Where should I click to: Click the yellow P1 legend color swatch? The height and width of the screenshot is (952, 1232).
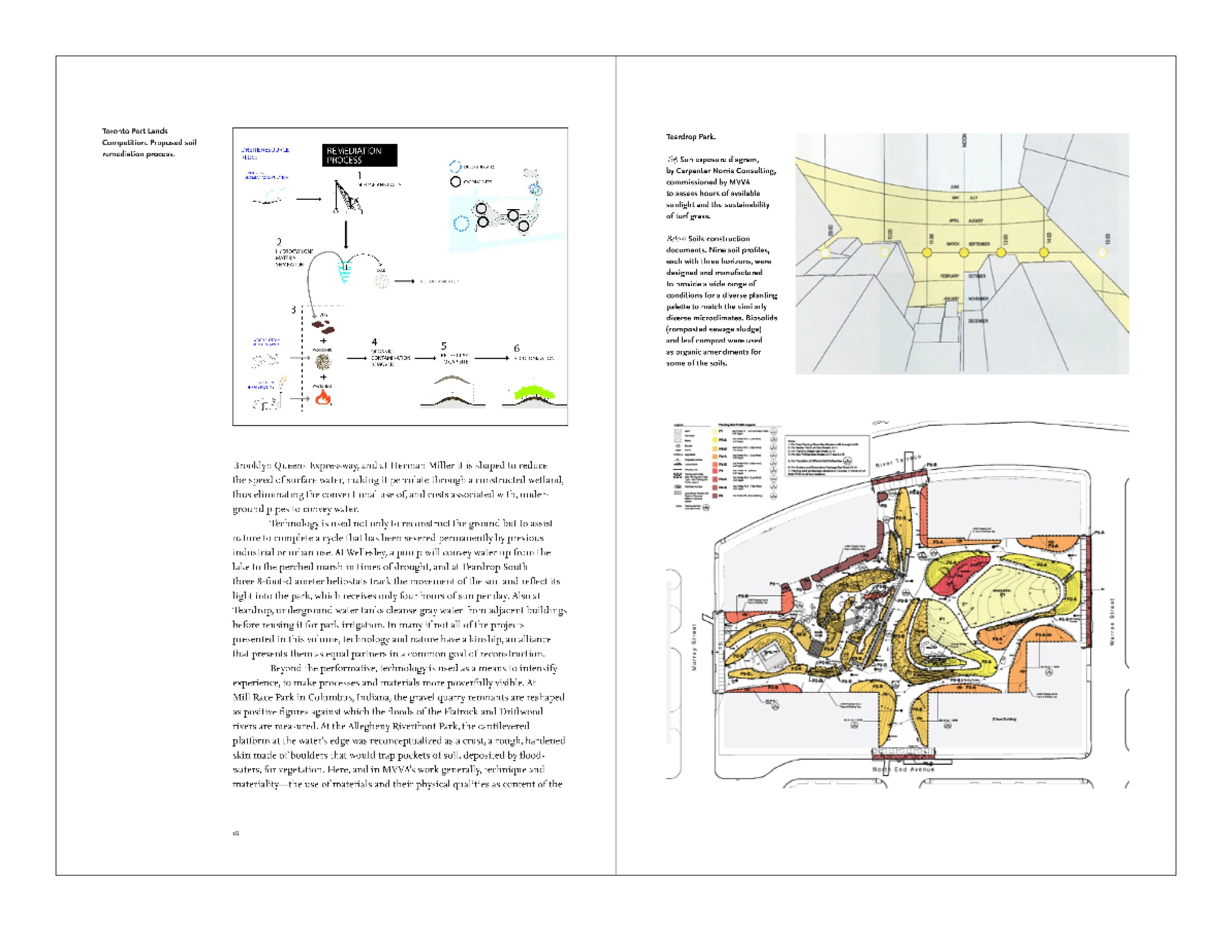coord(715,432)
